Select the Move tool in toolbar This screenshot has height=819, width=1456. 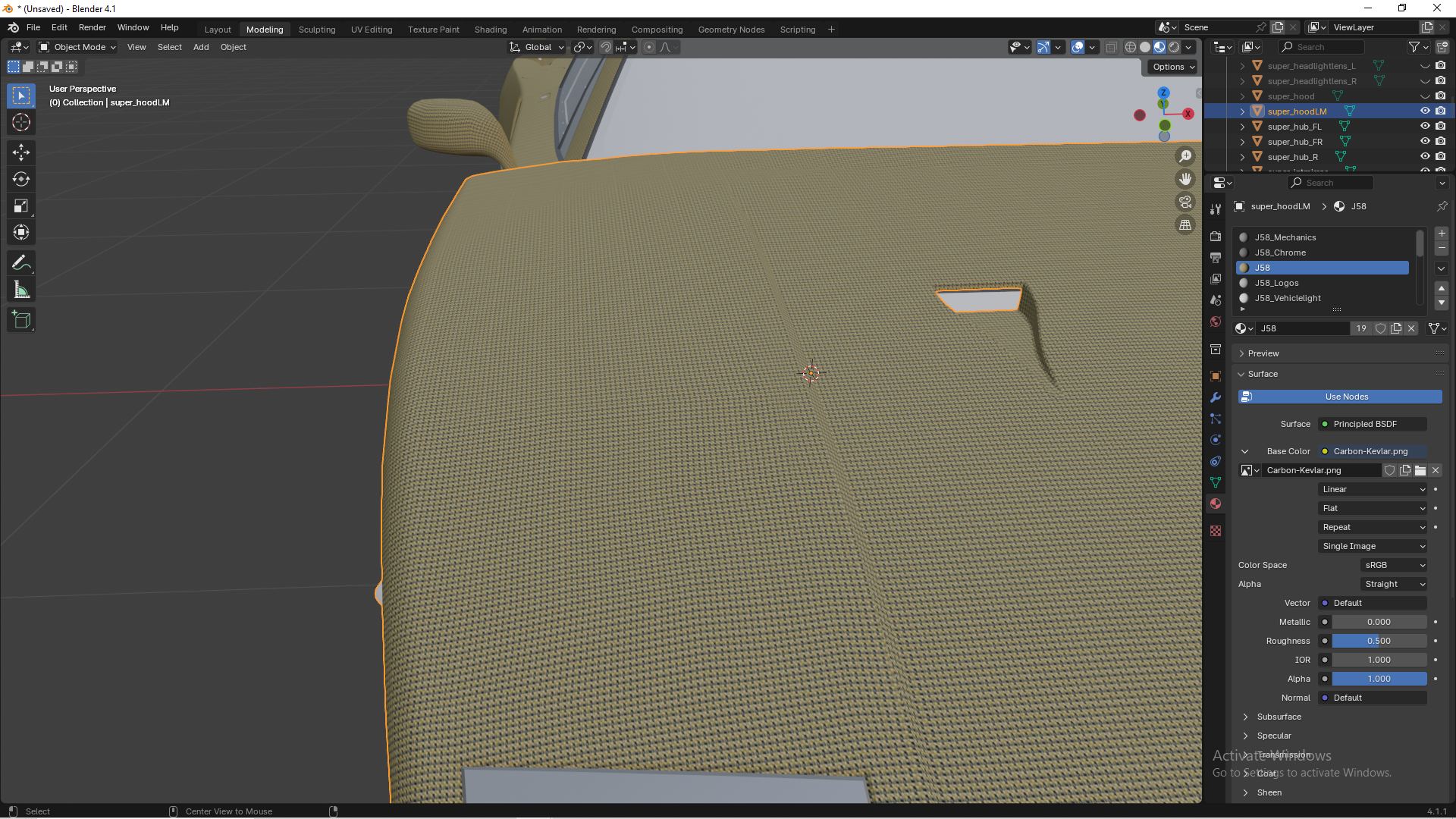21,152
